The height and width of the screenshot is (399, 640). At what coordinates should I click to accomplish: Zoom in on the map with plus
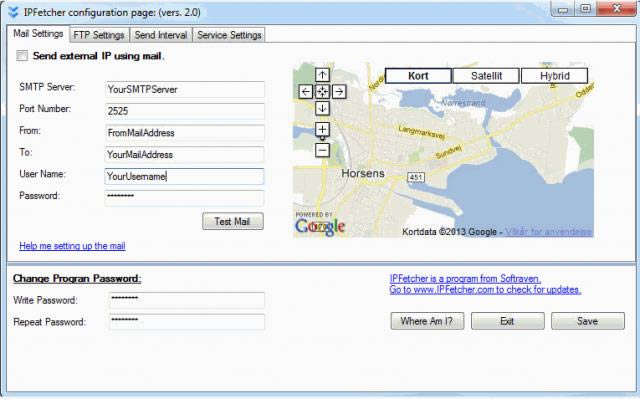322,129
